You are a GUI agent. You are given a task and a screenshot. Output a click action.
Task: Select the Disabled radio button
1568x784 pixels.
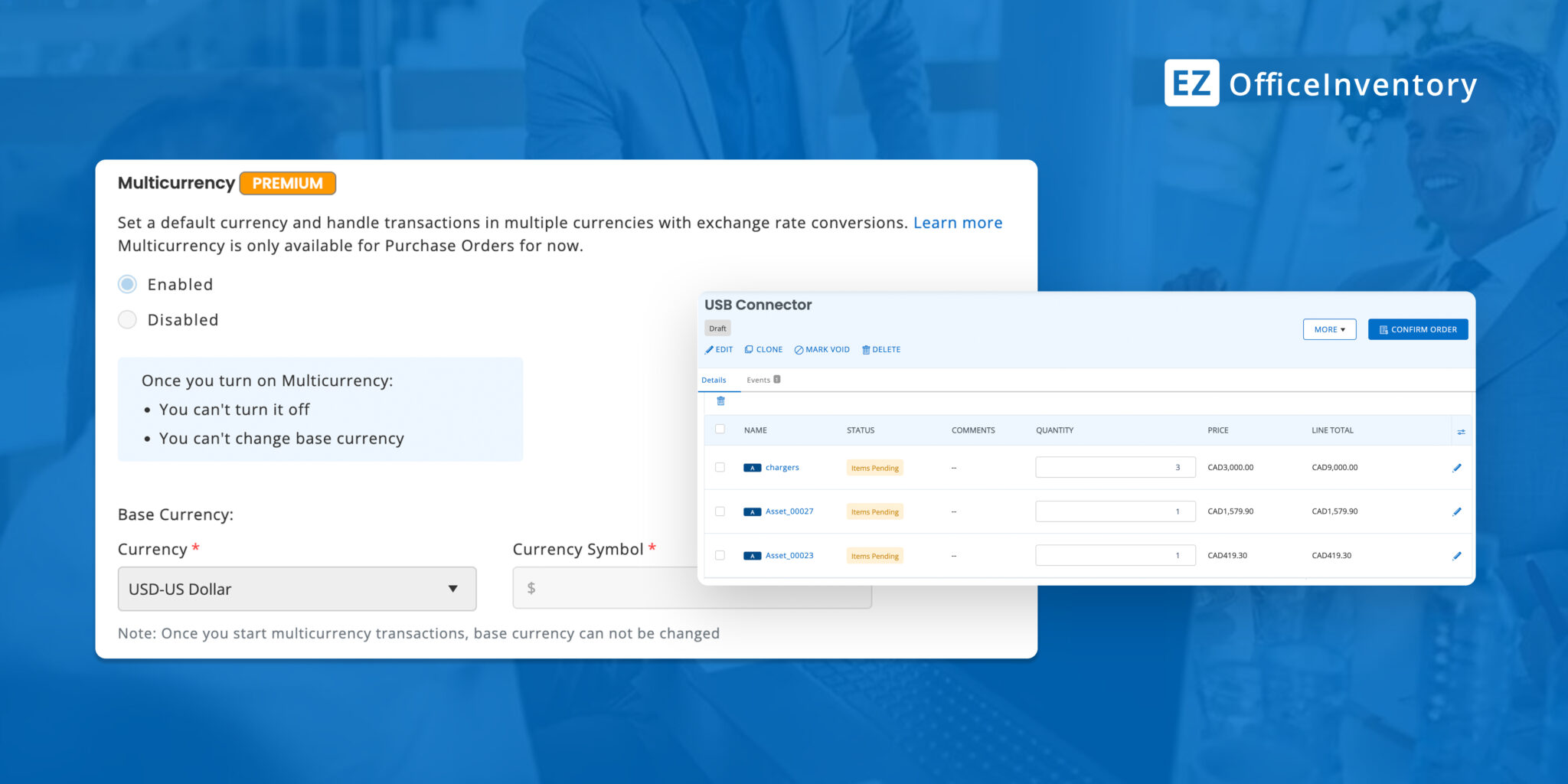click(127, 319)
